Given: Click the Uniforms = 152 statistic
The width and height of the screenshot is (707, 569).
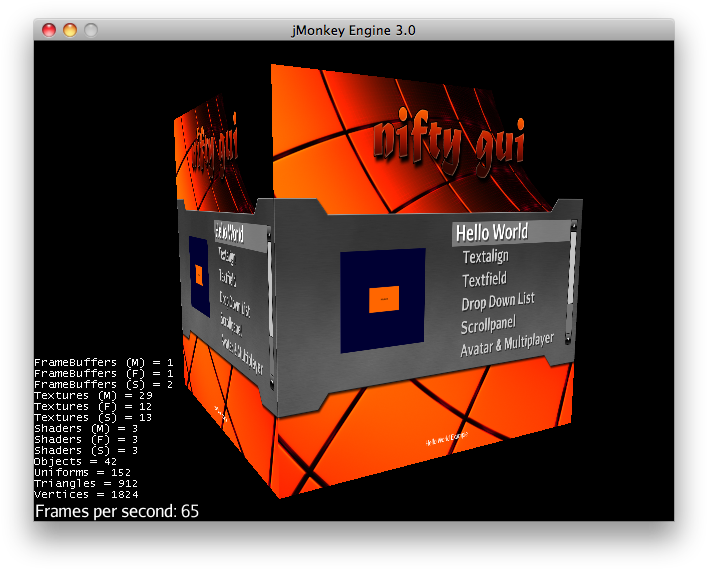Looking at the screenshot, I should click(x=83, y=473).
